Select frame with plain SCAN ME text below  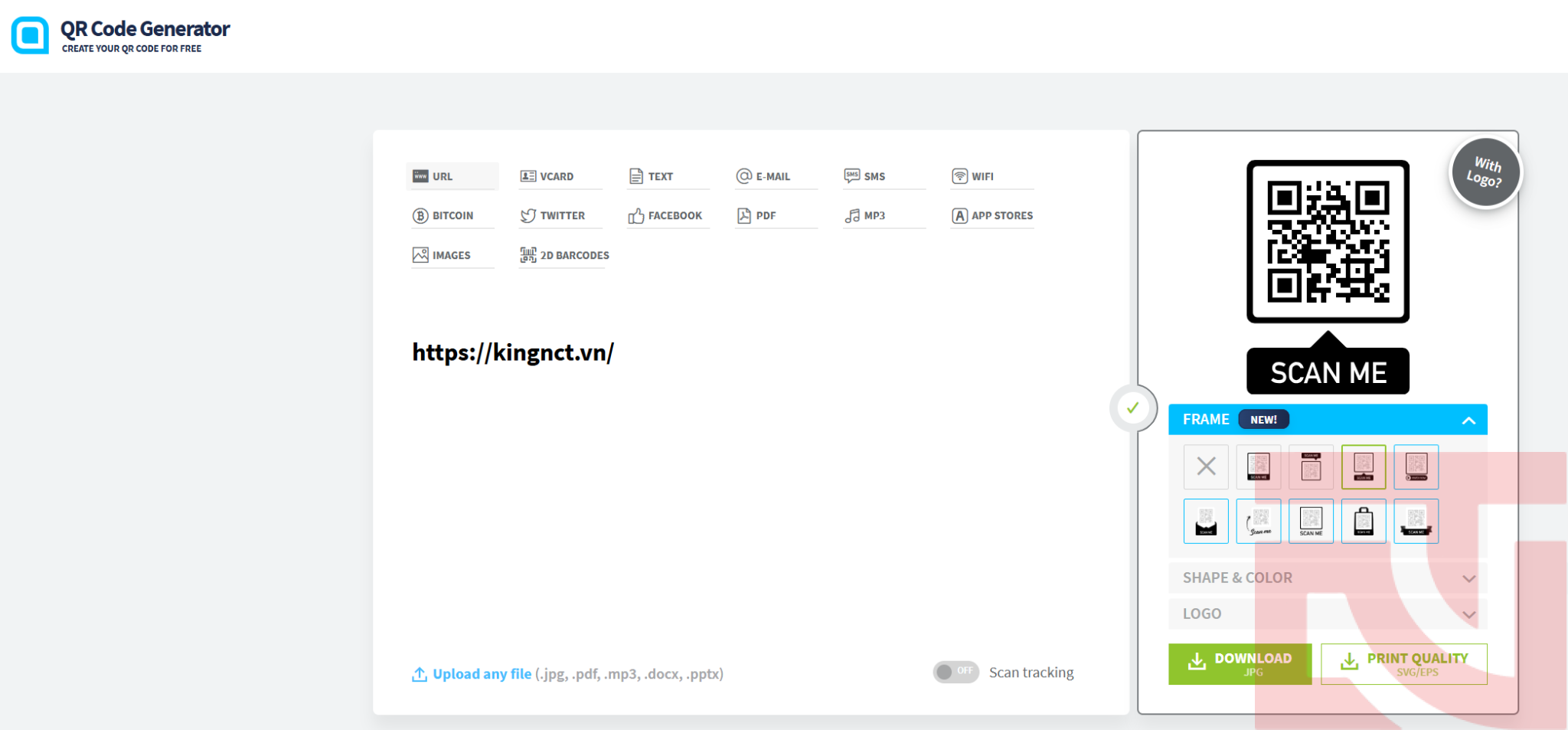[x=1311, y=521]
